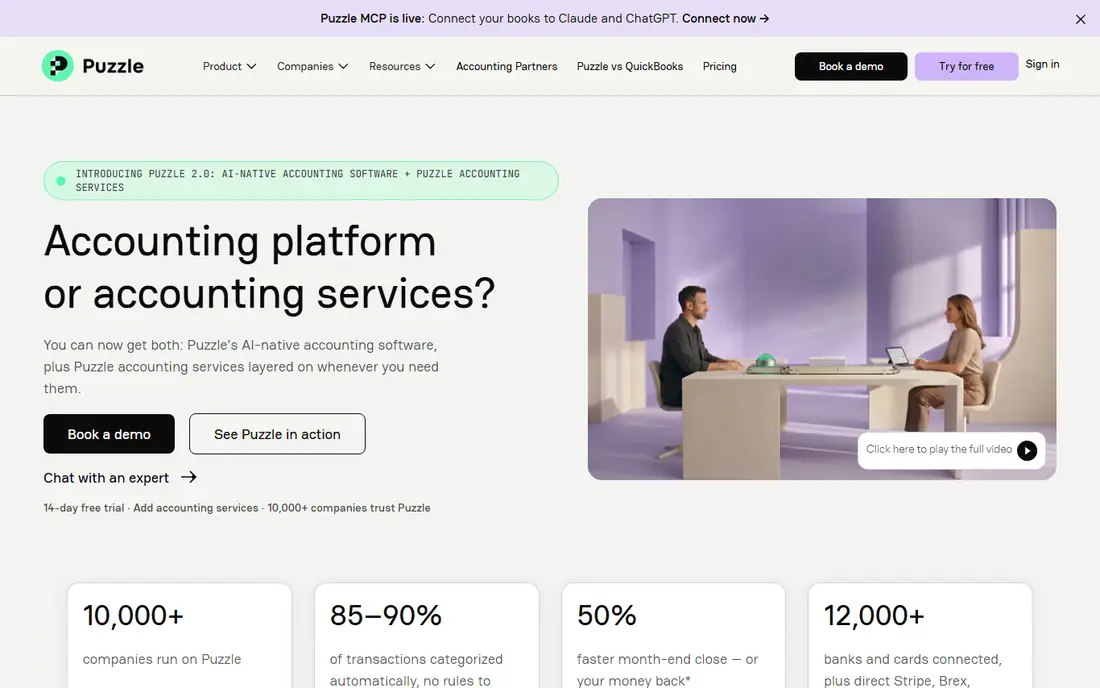Click the 10,000+ companies stat card

coord(180,635)
